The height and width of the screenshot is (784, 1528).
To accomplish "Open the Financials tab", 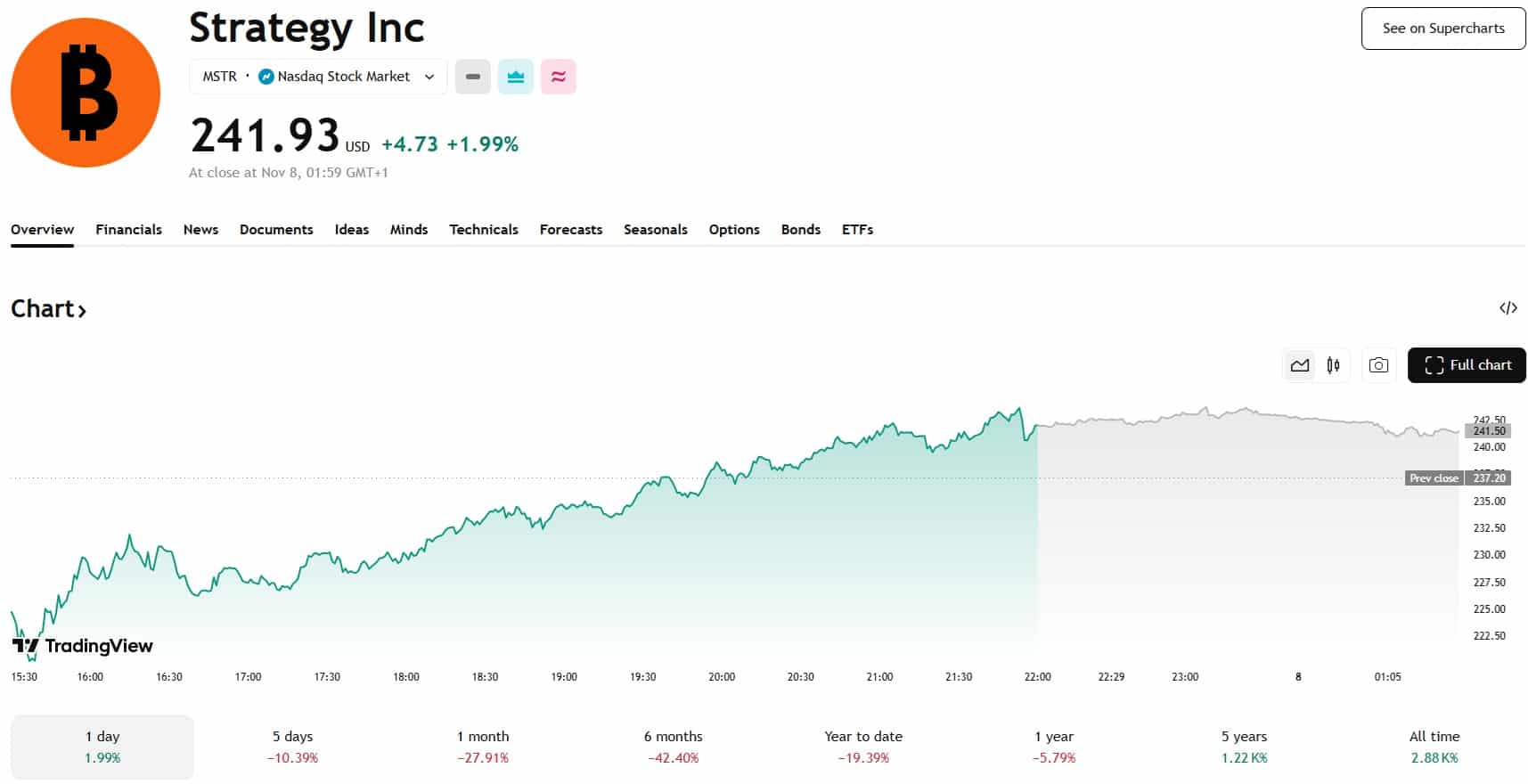I will 128,230.
